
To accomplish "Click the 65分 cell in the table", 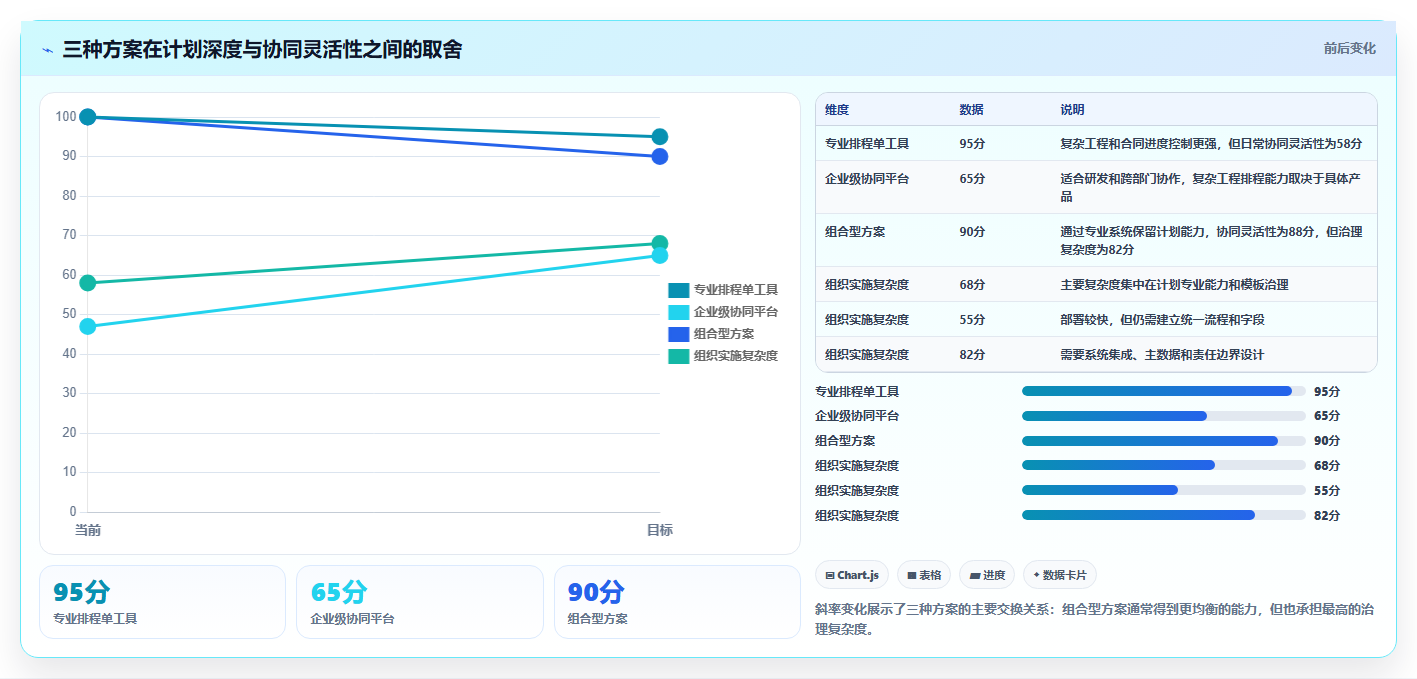I will (972, 179).
